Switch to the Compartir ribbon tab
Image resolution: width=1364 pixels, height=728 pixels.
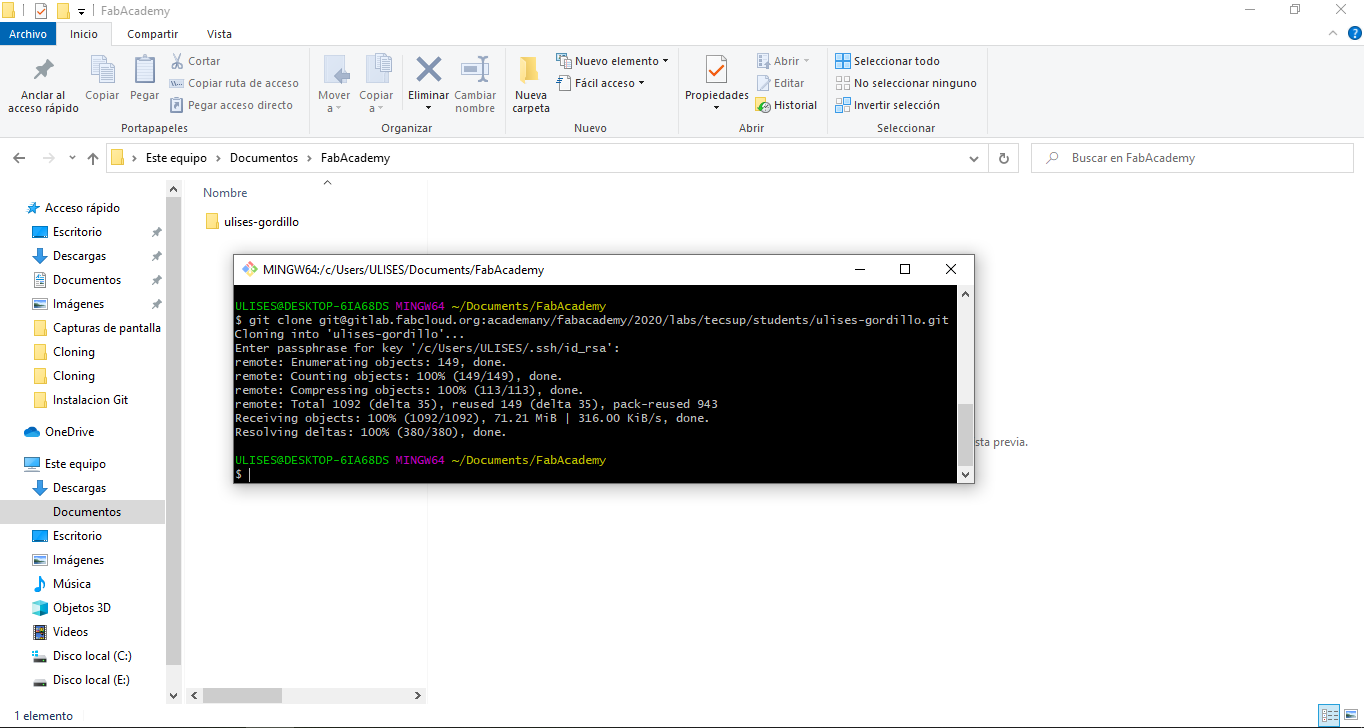(x=153, y=34)
